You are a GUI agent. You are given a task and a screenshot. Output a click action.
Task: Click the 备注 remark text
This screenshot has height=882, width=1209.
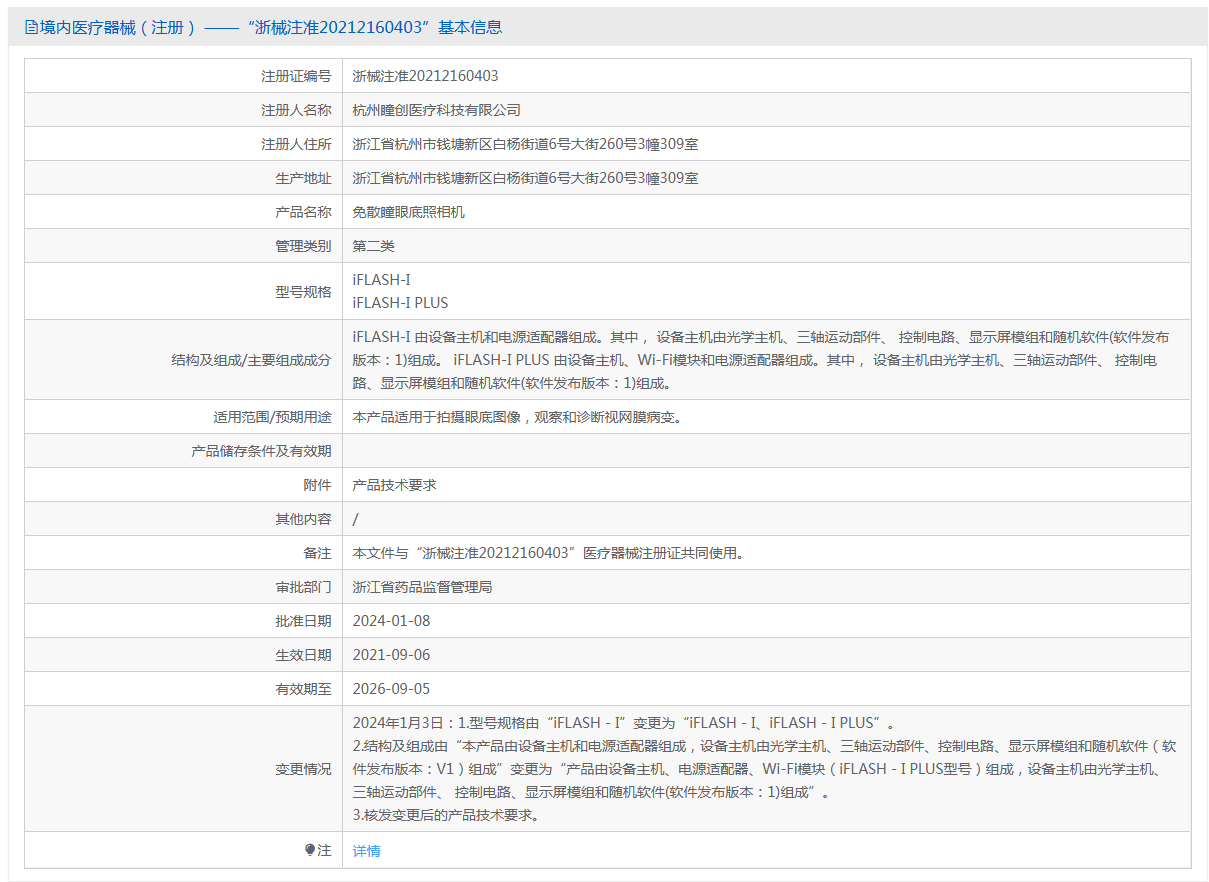549,553
